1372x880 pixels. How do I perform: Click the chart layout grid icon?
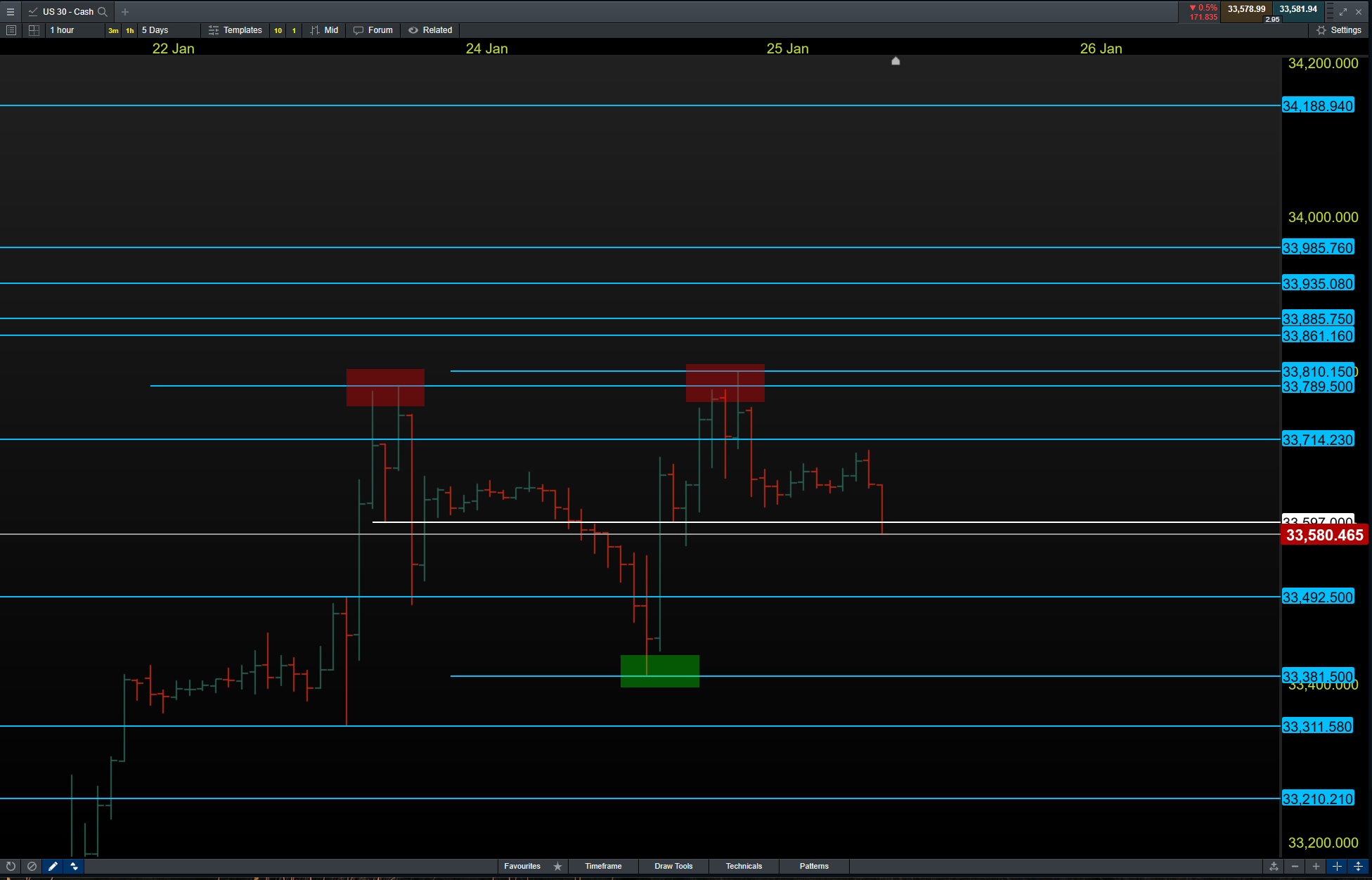tap(34, 30)
